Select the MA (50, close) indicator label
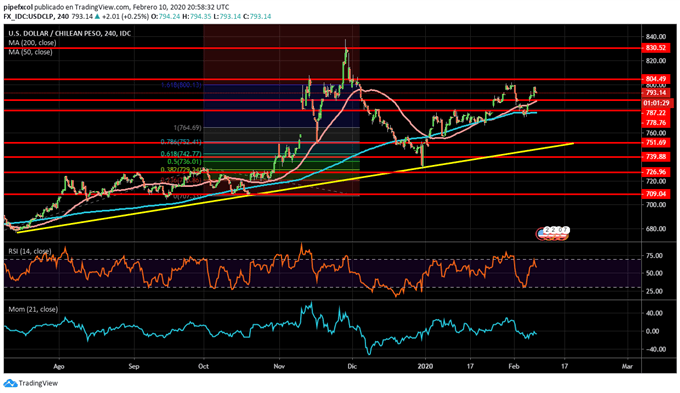Viewport: 680px width, 393px height. 30,52
